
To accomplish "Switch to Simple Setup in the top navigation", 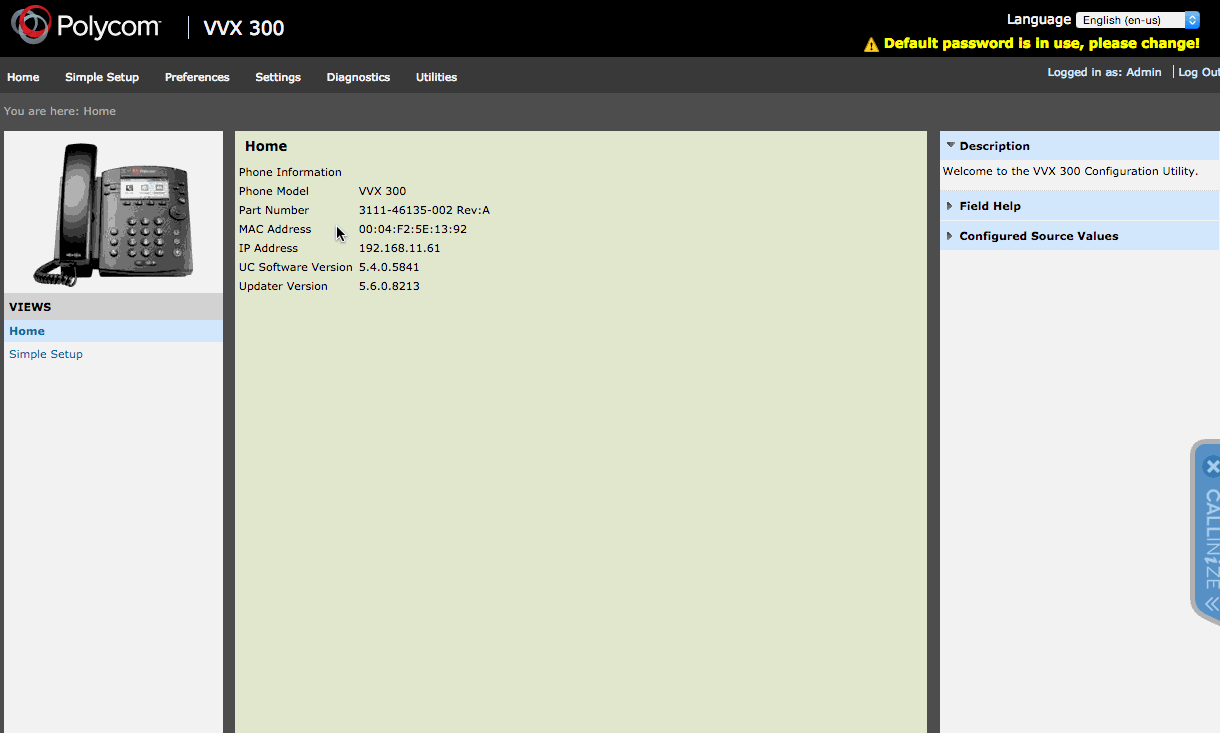I will [102, 76].
